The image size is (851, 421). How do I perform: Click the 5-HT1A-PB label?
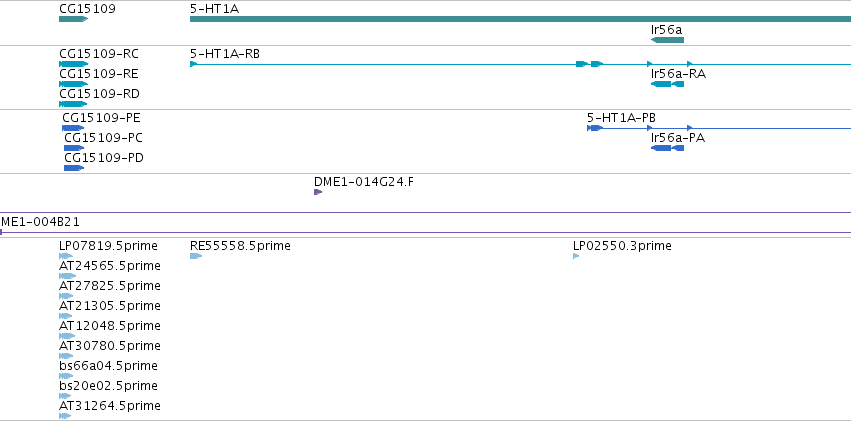tap(621, 118)
